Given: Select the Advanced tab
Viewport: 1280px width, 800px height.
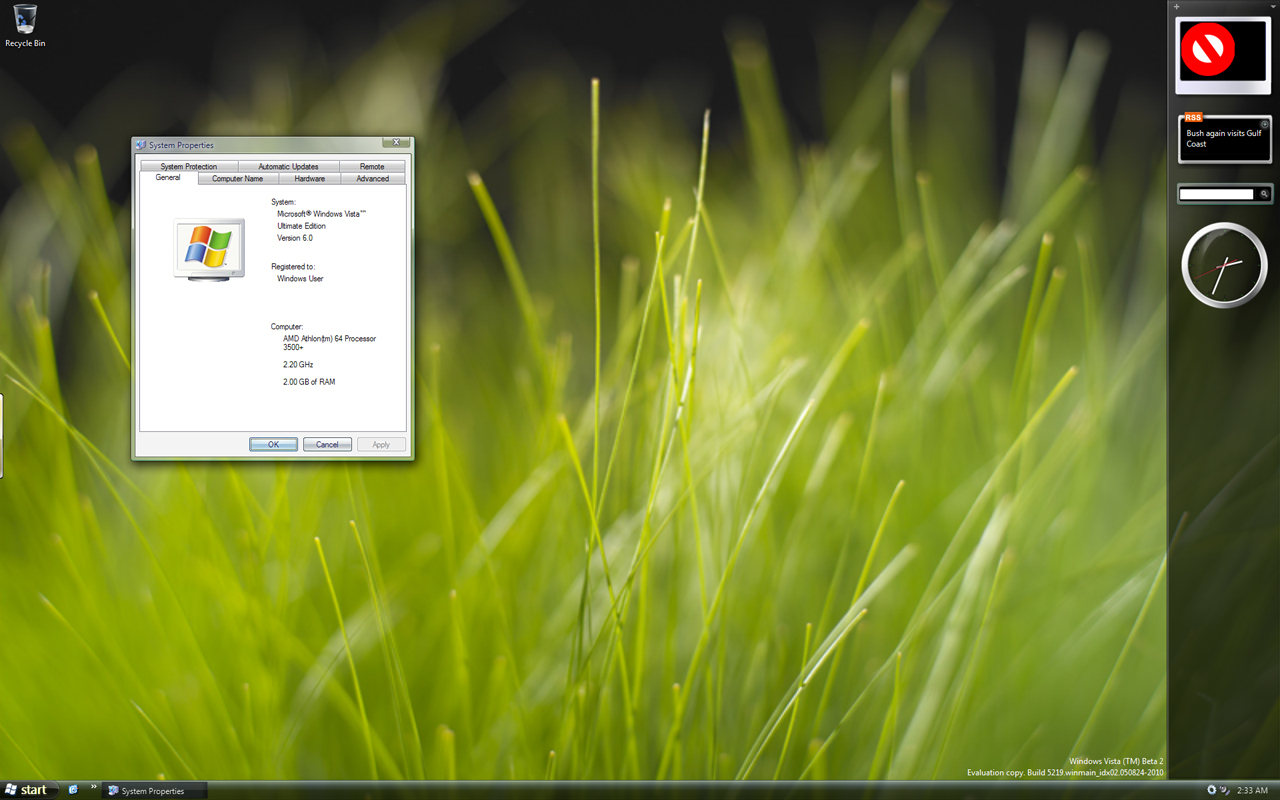Looking at the screenshot, I should (x=372, y=179).
